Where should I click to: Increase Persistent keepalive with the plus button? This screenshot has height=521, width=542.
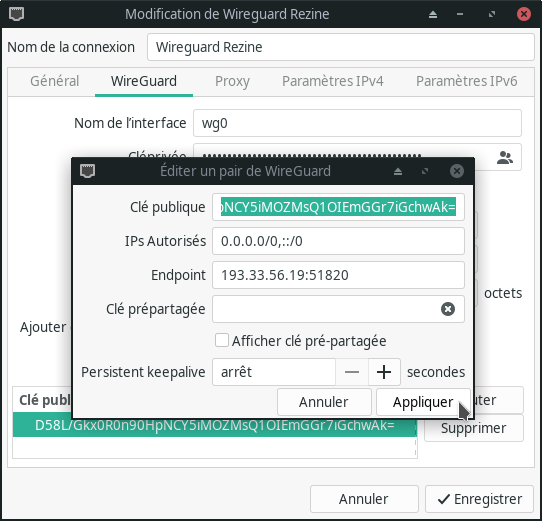point(384,372)
